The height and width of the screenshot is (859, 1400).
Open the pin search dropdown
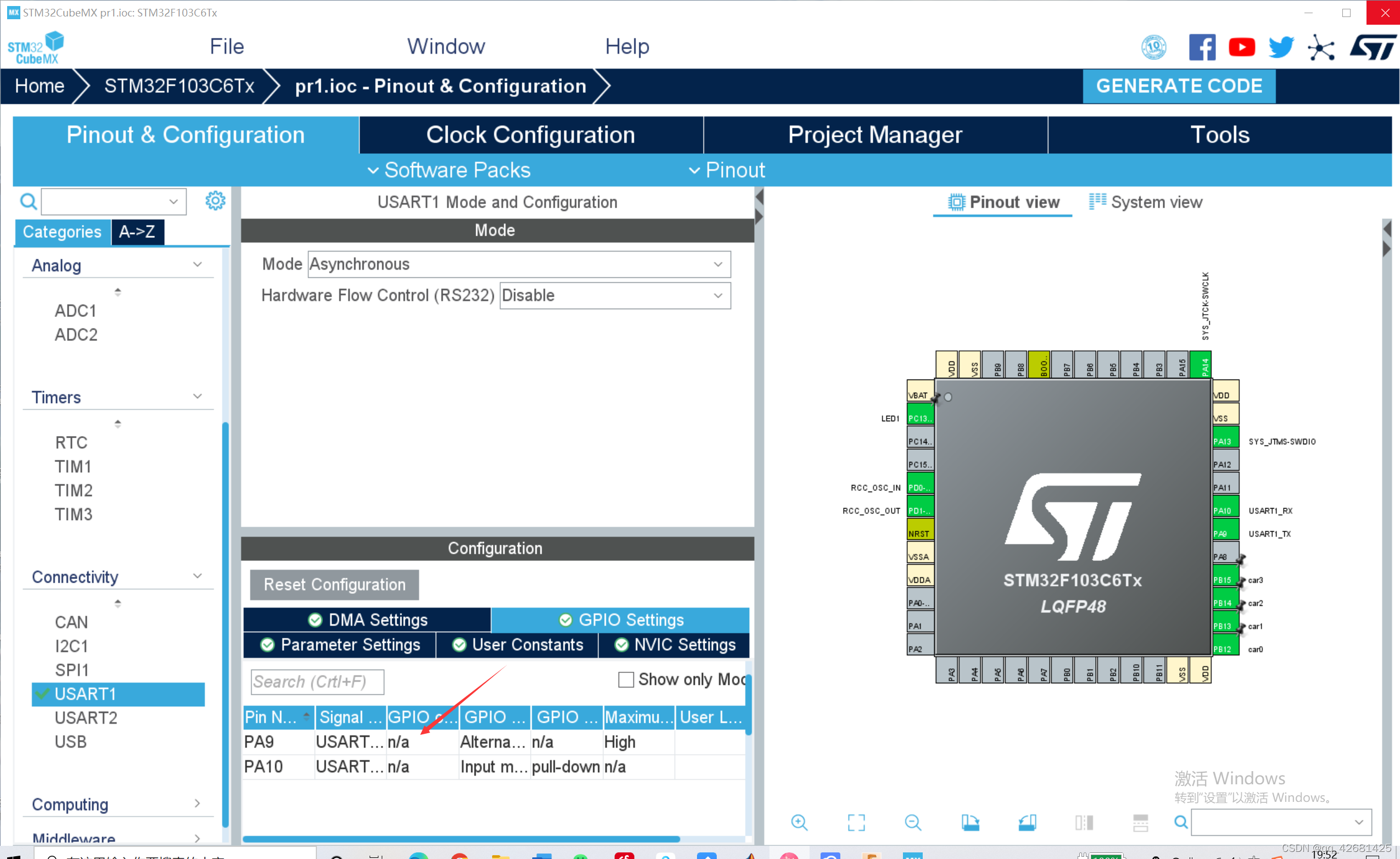pos(1358,822)
